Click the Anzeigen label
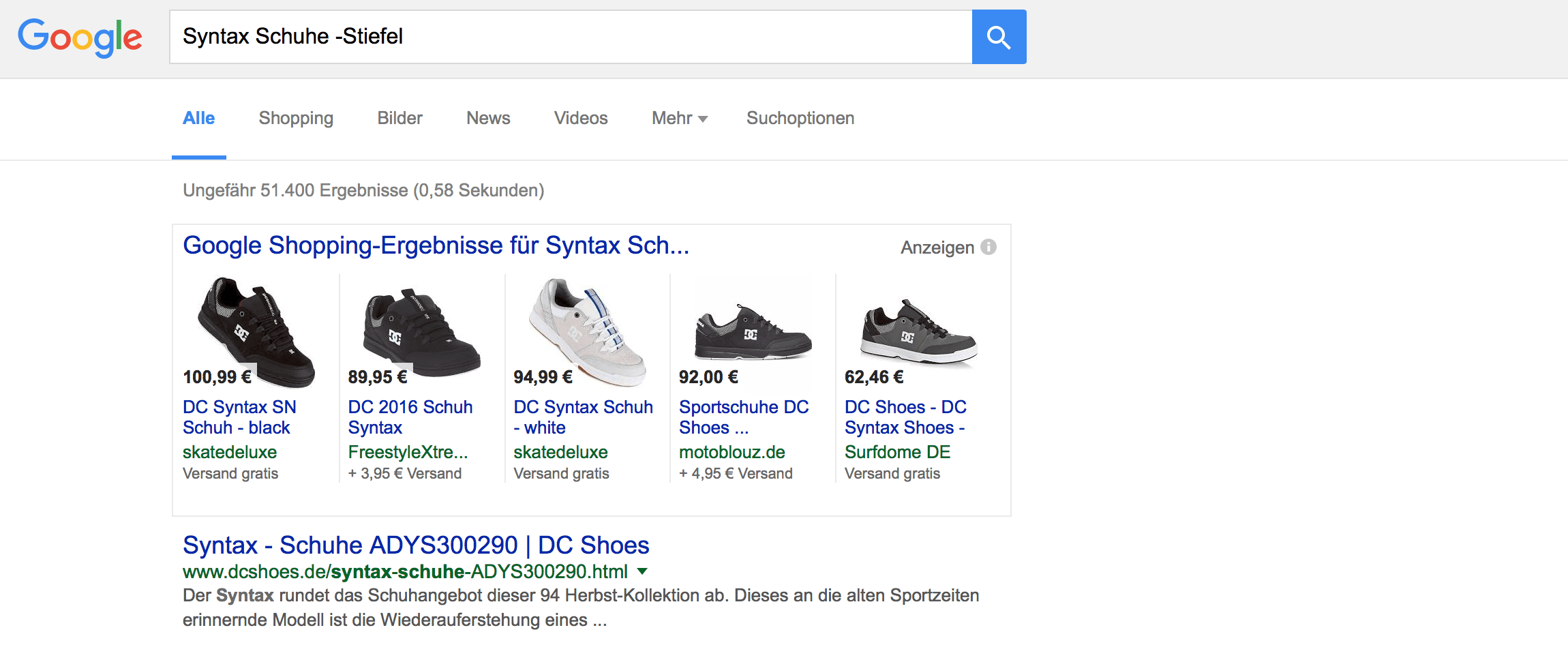Image resolution: width=1568 pixels, height=645 pixels. [937, 247]
